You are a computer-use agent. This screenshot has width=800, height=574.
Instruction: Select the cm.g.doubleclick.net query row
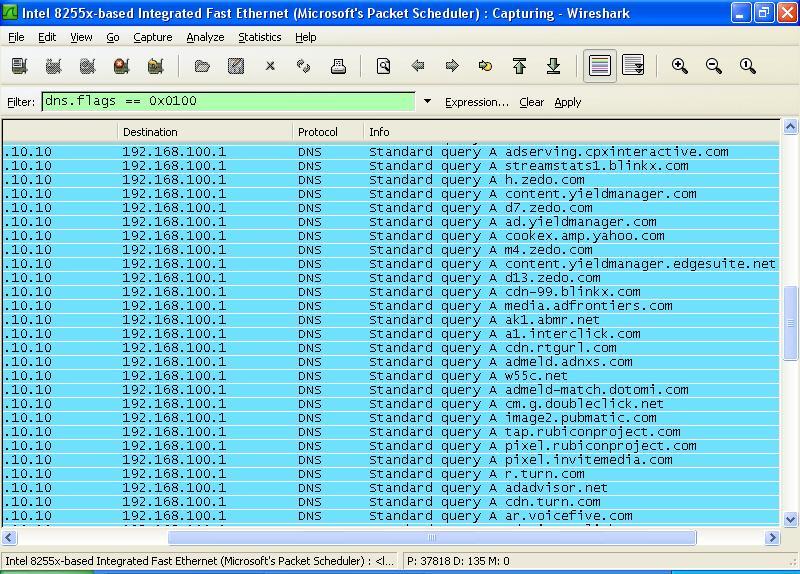click(391, 404)
